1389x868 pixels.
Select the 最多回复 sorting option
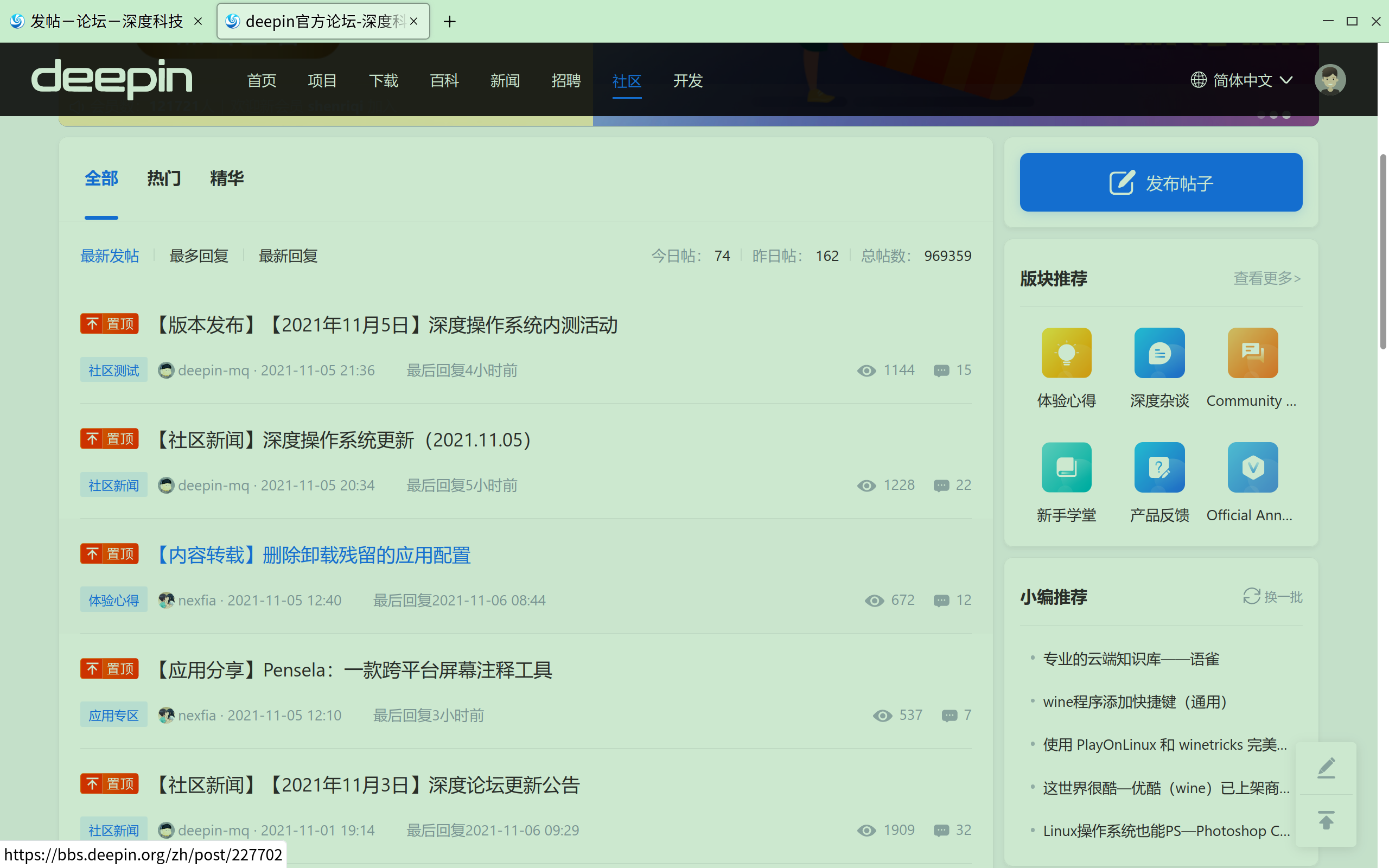[x=198, y=256]
